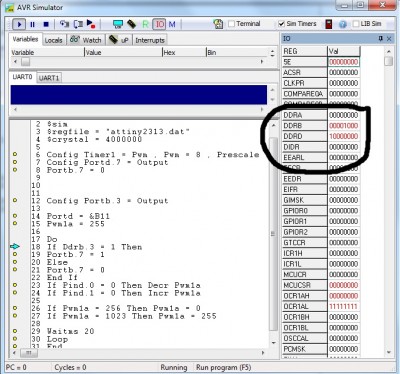400x374 pixels.
Task: Open the Watch tab
Action: [x=86, y=40]
